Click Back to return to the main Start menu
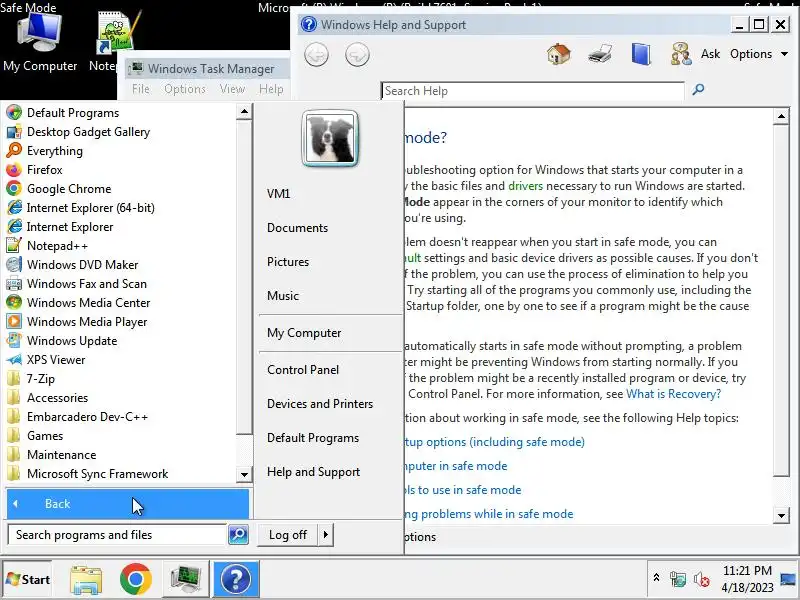The height and width of the screenshot is (600, 800). click(x=128, y=504)
